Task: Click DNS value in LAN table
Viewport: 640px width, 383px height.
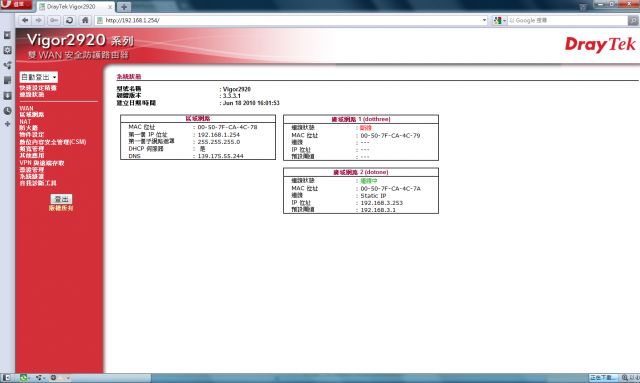Action: (x=220, y=156)
